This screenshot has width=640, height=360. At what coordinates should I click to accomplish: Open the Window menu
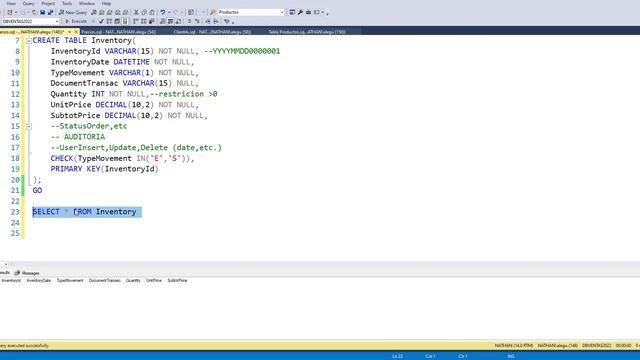pos(87,3)
